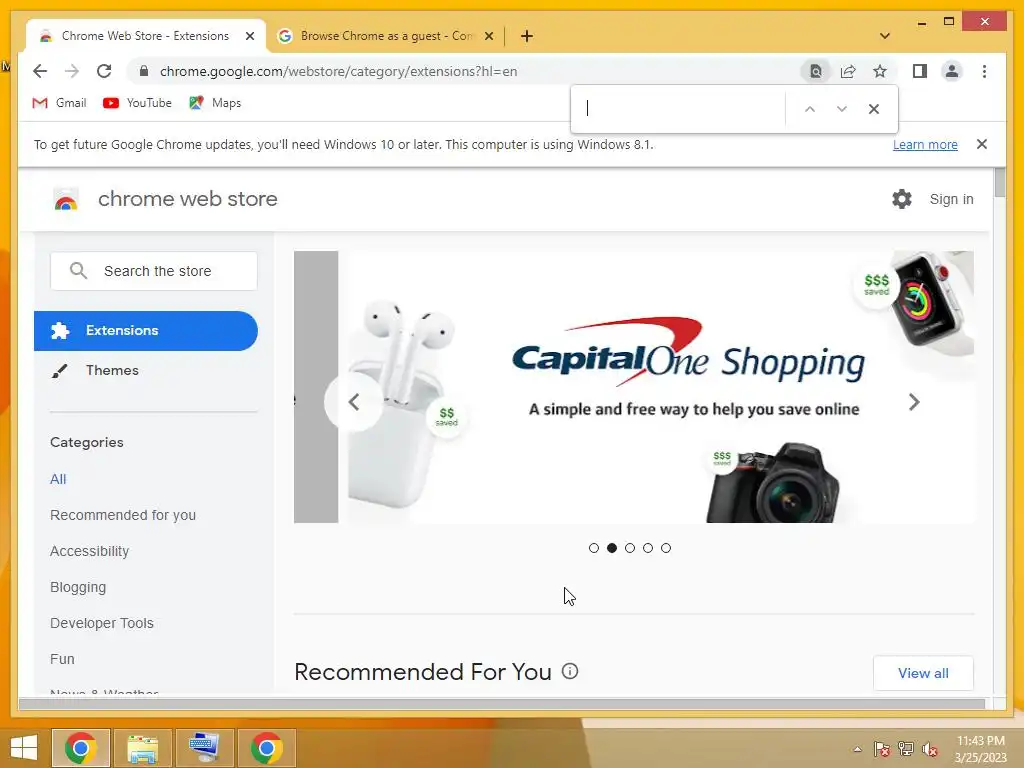
Task: Open the profile avatar menu
Action: click(952, 71)
